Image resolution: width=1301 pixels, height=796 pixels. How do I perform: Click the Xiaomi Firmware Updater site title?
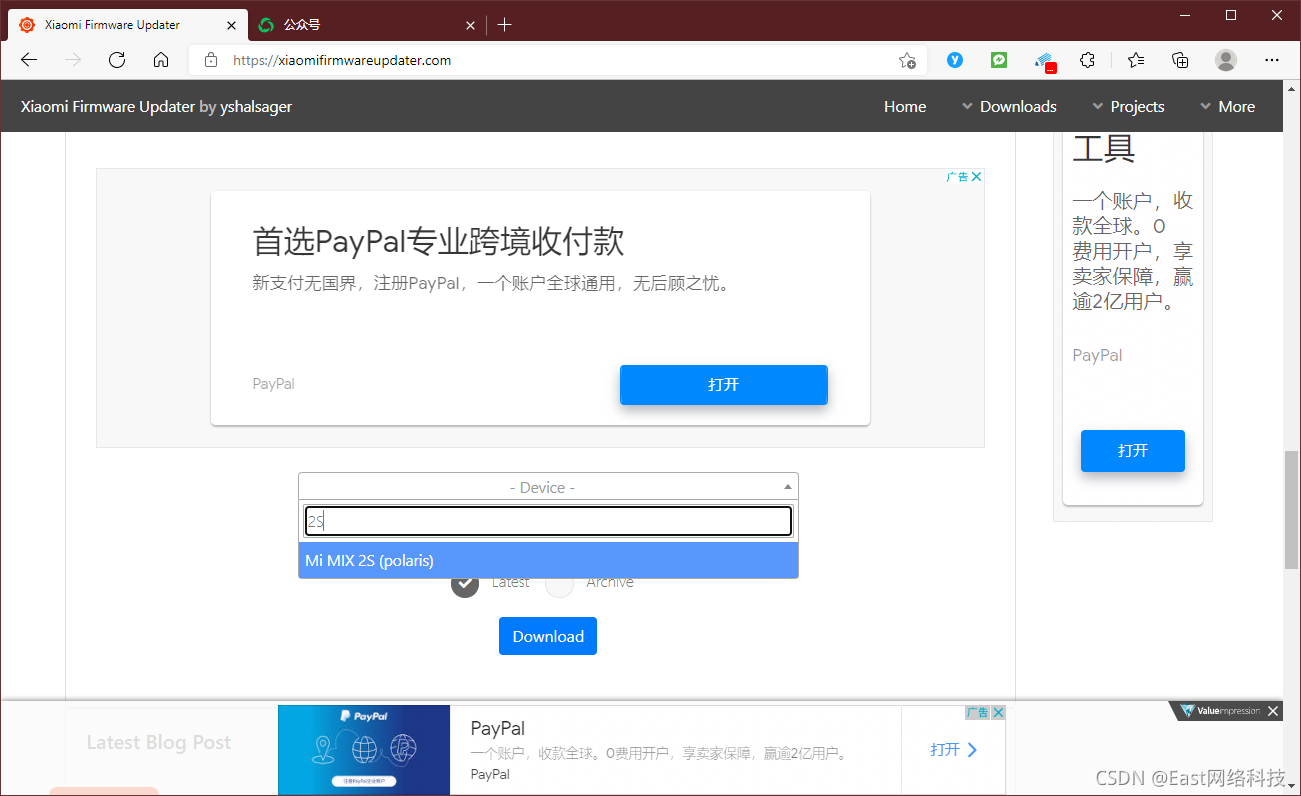coord(108,106)
